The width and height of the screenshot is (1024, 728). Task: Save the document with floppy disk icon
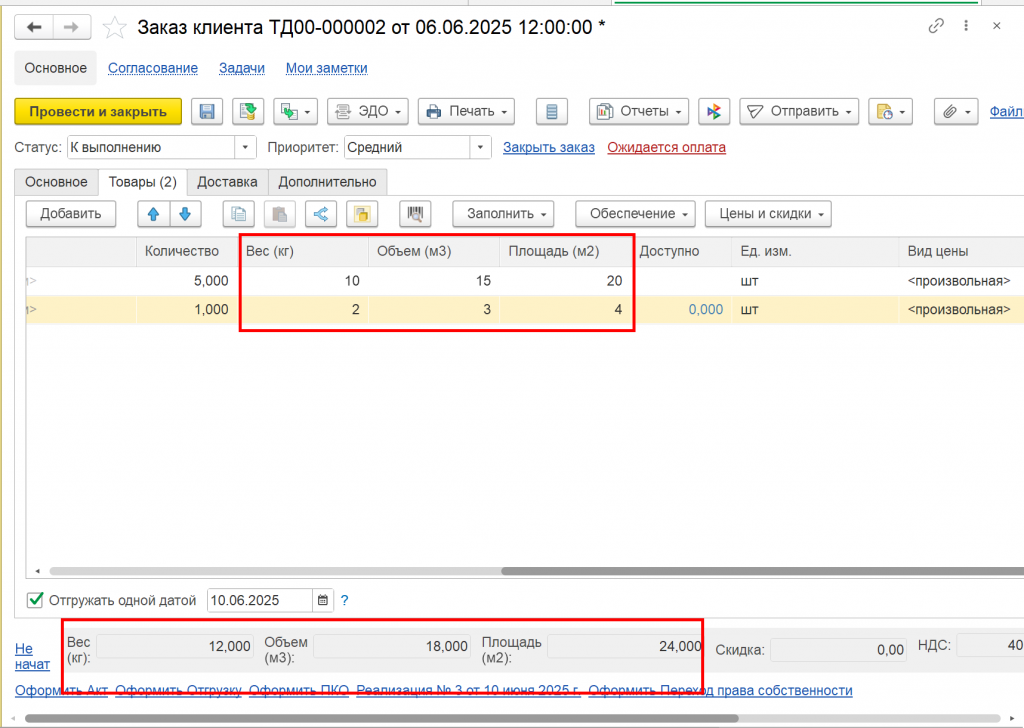(207, 112)
